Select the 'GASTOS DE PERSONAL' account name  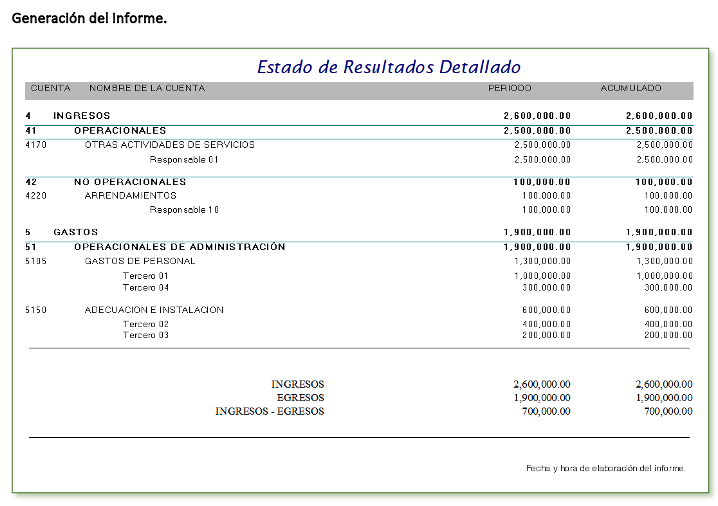tap(140, 261)
